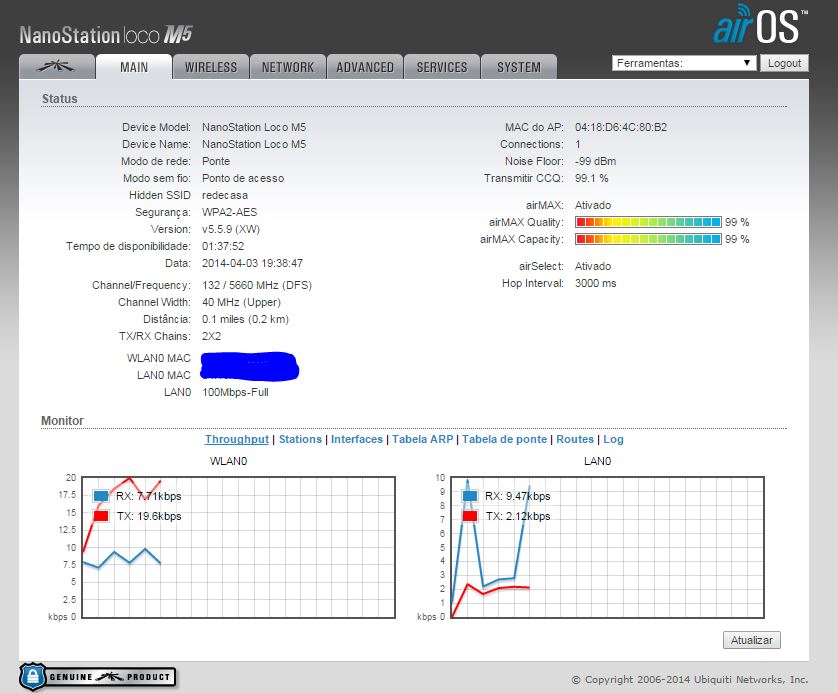
Task: Click the Segurança value WPA2-AES
Action: pyautogui.click(x=229, y=212)
